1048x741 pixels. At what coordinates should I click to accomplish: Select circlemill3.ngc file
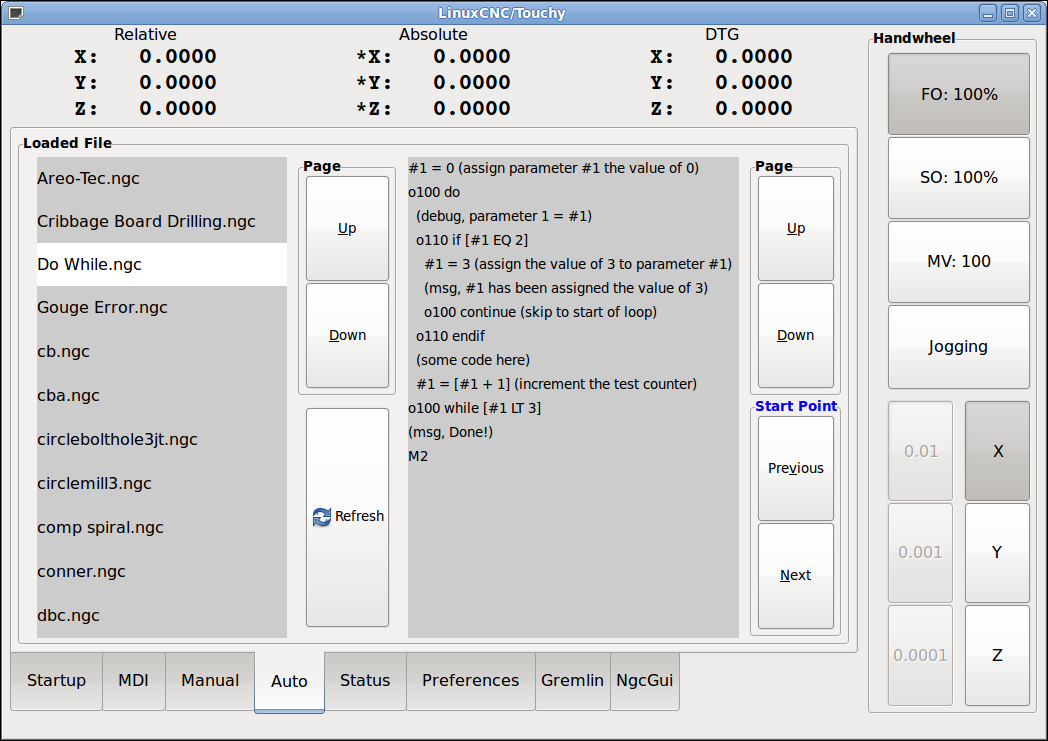click(162, 484)
